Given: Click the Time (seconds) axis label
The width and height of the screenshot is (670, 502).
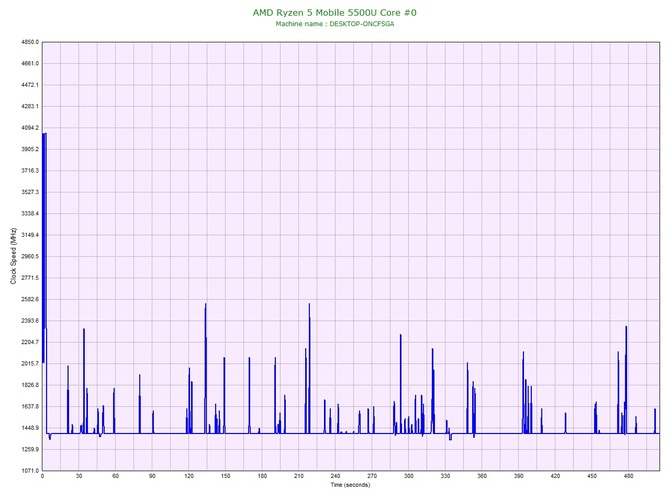Looking at the screenshot, I should [x=350, y=485].
